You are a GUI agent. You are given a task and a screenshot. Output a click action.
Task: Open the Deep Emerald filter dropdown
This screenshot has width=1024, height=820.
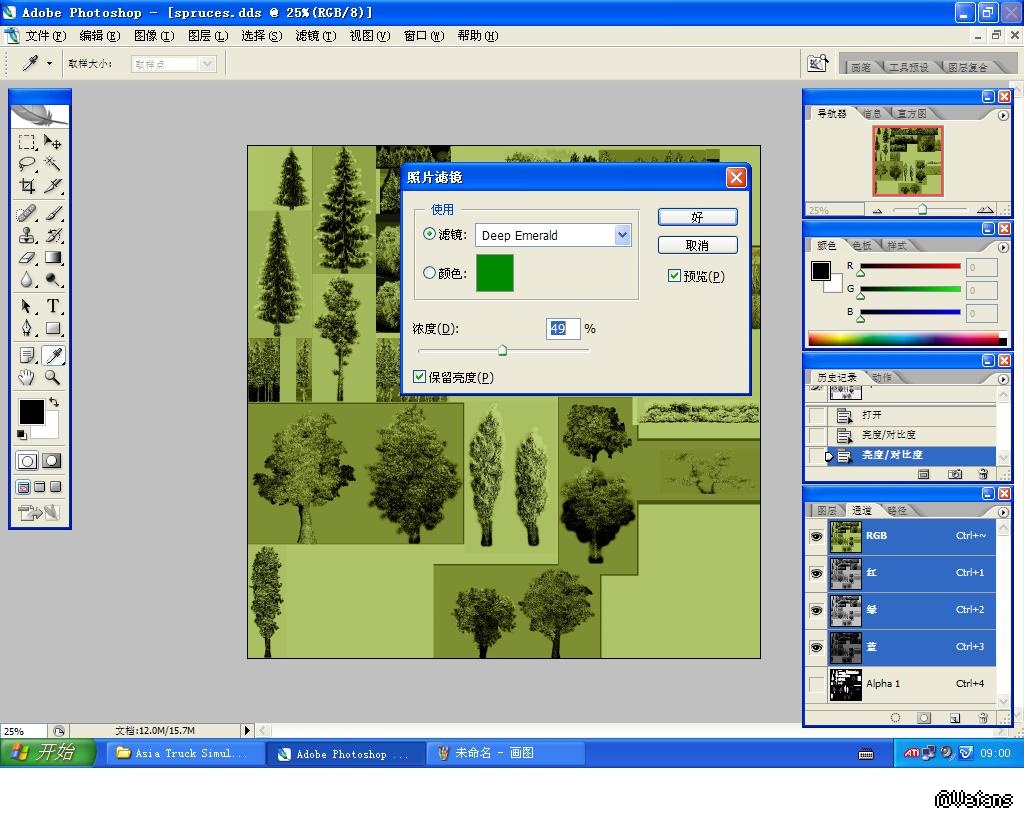[622, 235]
